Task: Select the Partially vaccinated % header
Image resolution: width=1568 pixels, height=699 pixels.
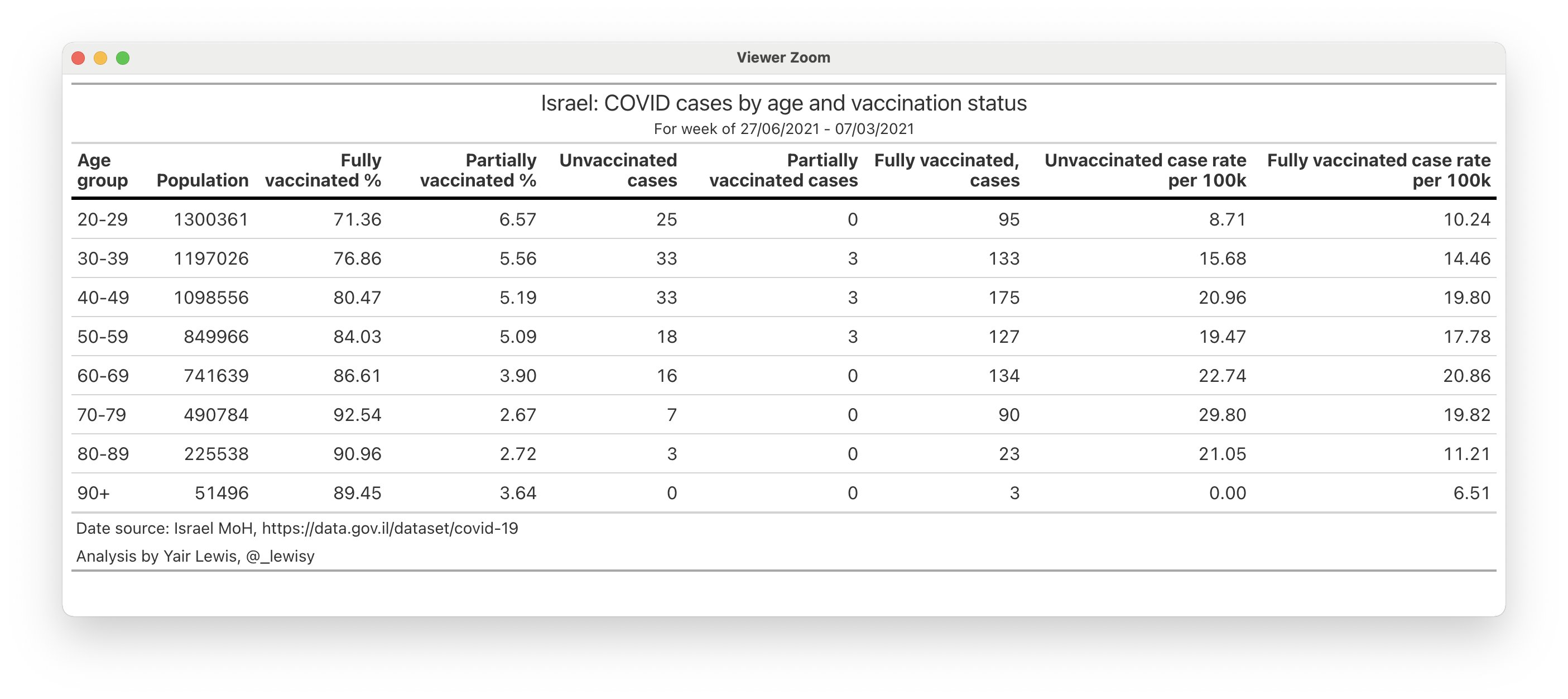Action: pyautogui.click(x=478, y=170)
